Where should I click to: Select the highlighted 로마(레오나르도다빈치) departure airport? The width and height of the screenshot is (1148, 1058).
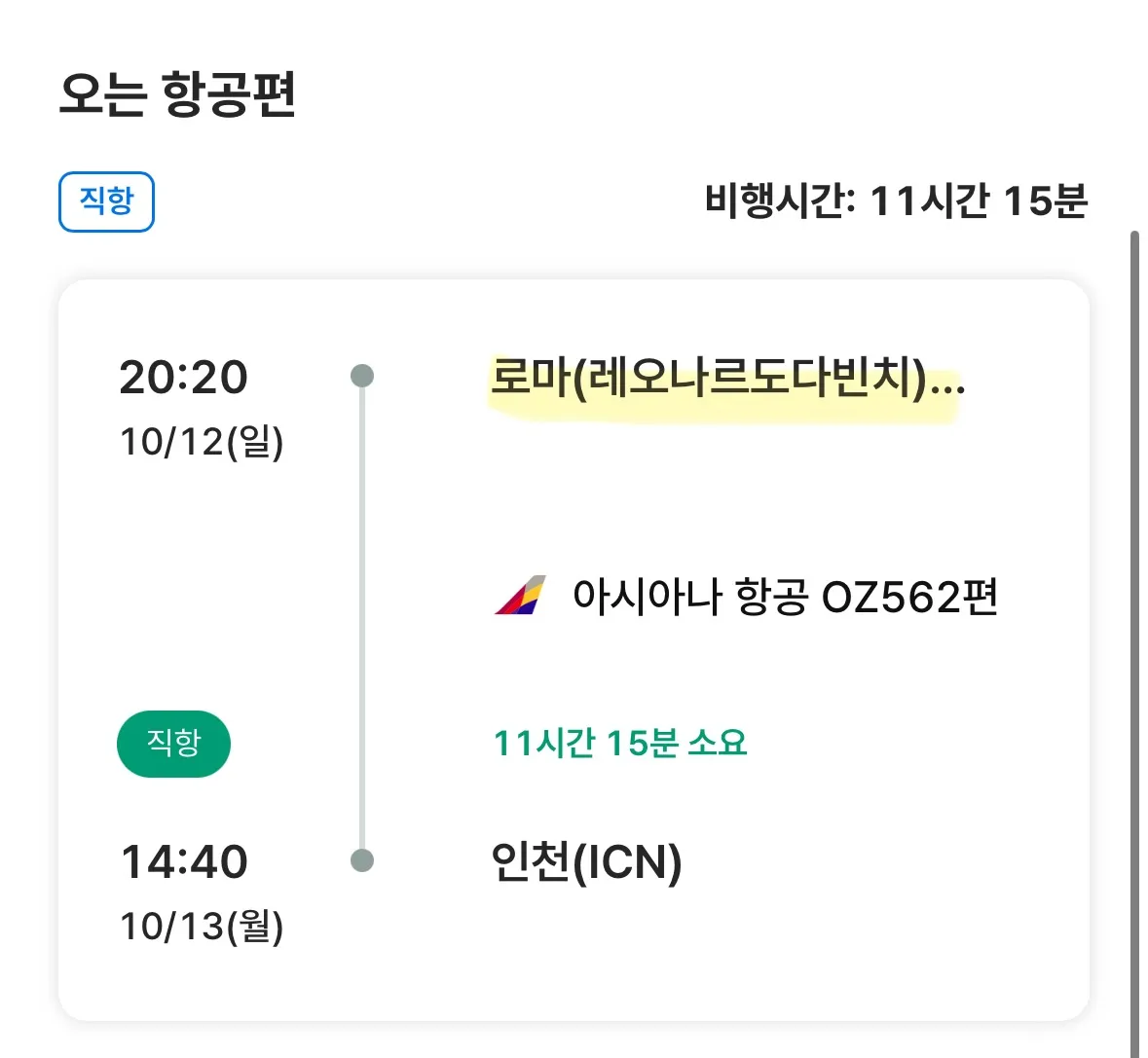click(707, 378)
